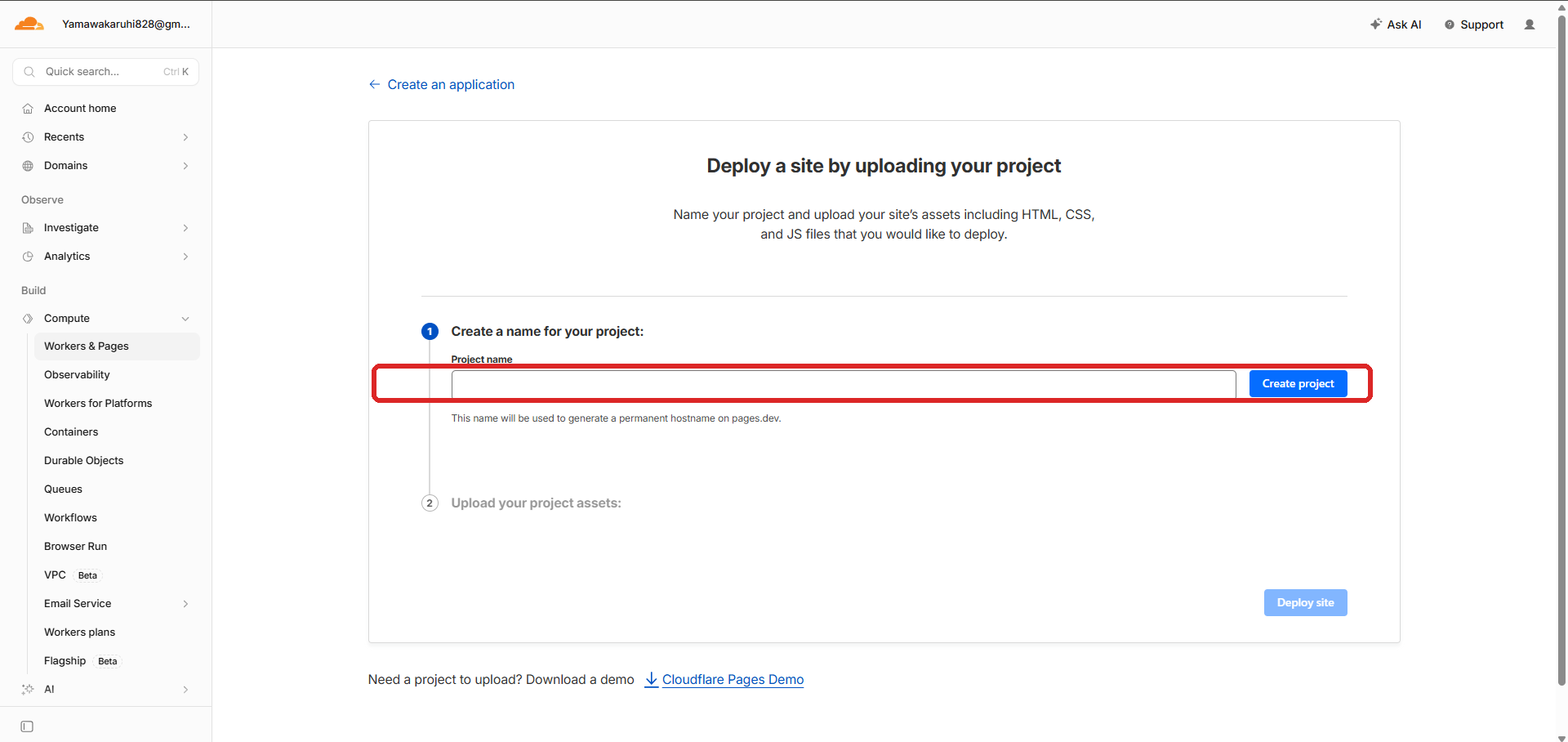The height and width of the screenshot is (742, 1568).
Task: Click the Ask AI sparkle icon
Action: (x=1376, y=25)
